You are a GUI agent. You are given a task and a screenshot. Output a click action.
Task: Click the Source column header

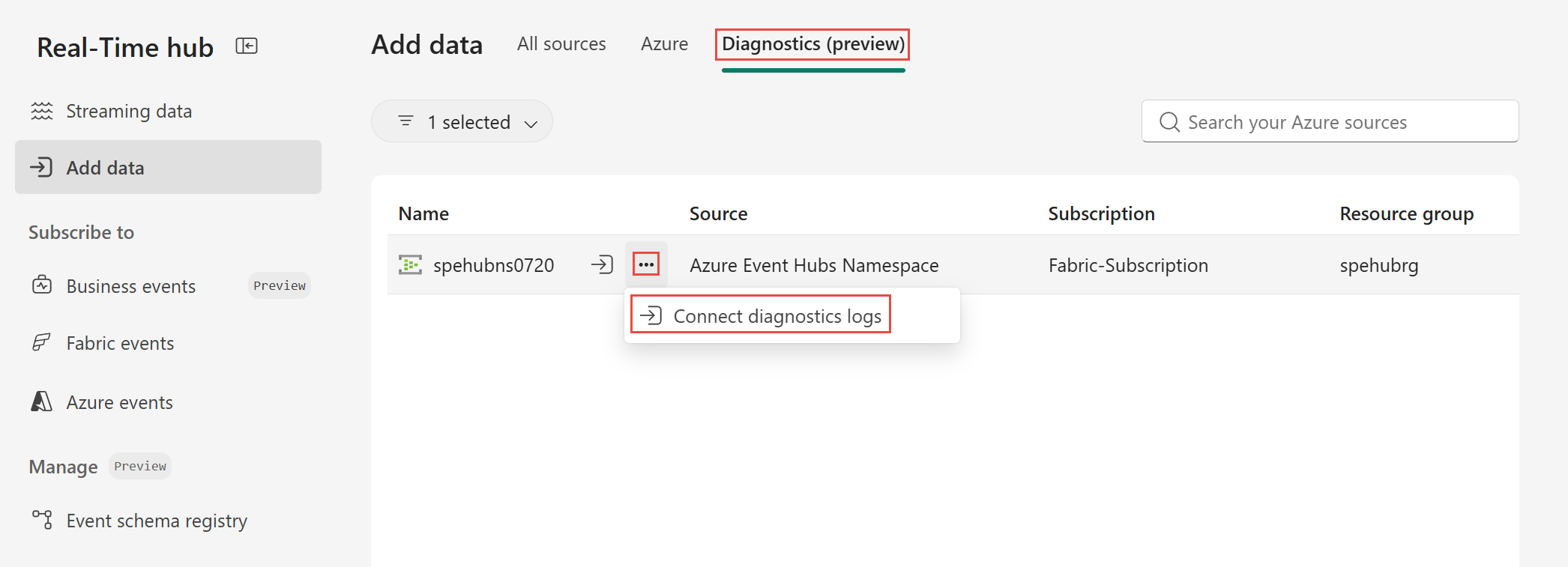[718, 213]
